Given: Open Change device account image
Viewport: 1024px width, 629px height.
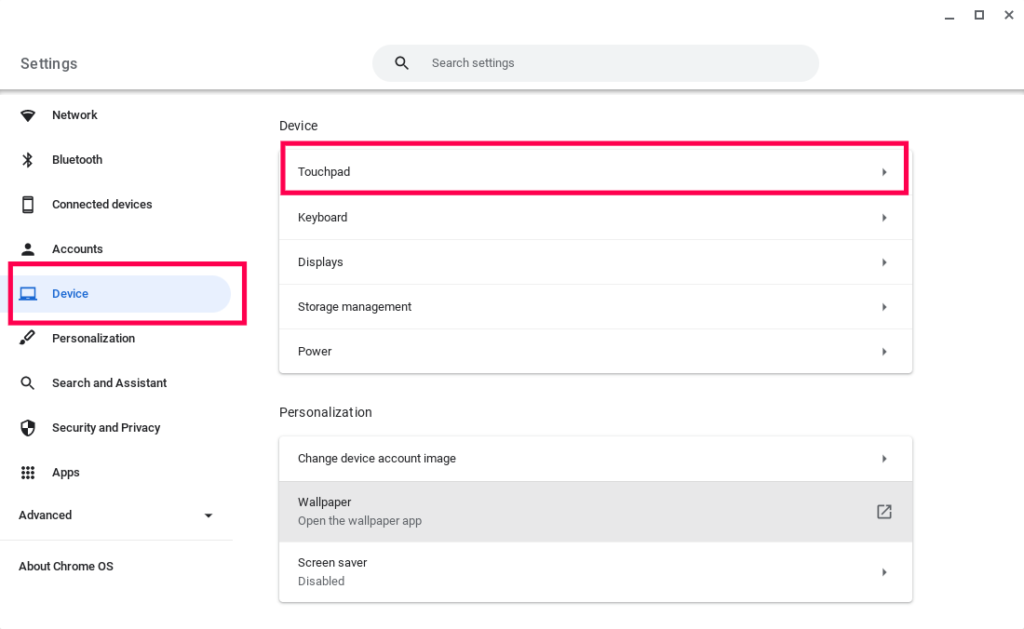Looking at the screenshot, I should 595,459.
